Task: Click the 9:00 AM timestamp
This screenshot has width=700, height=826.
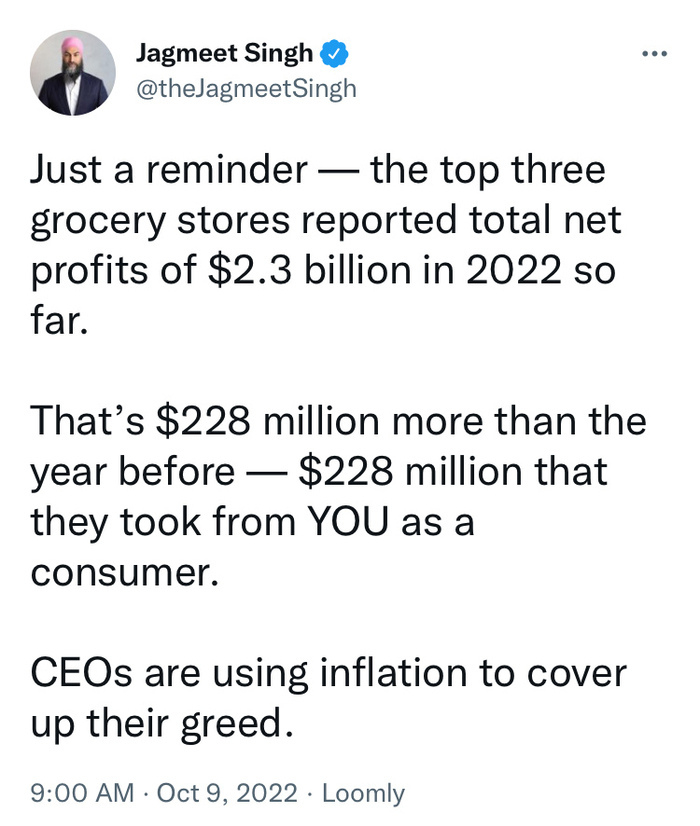Action: click(x=82, y=794)
